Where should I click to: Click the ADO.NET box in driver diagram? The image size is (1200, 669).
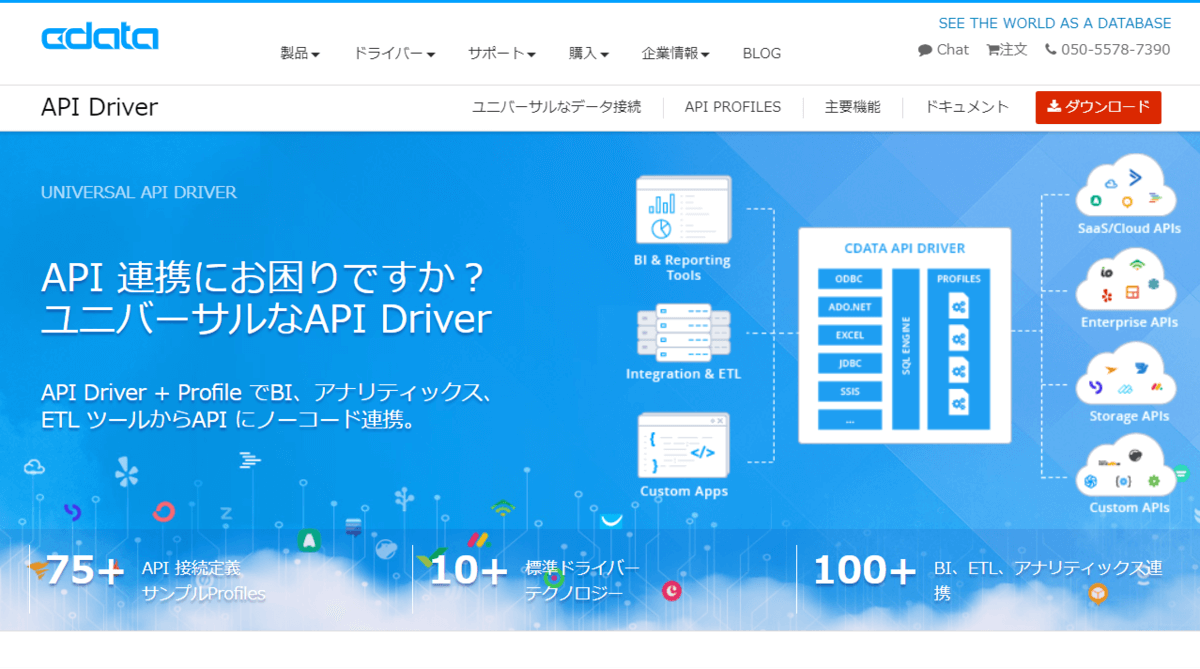pyautogui.click(x=849, y=307)
